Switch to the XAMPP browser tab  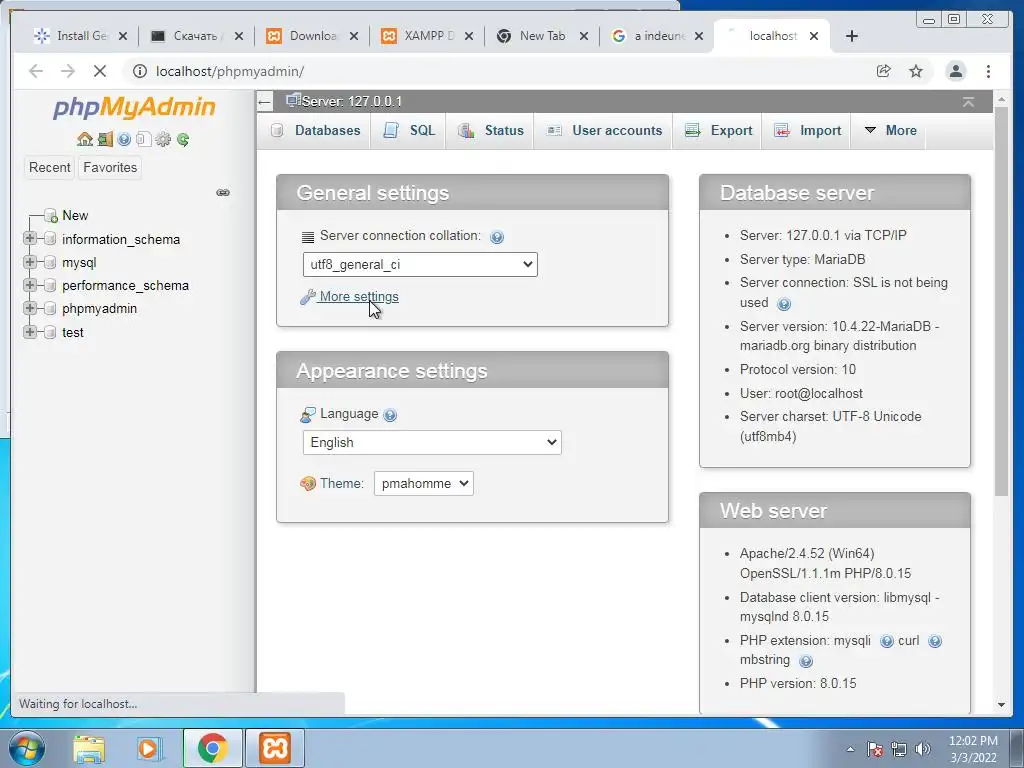(427, 36)
